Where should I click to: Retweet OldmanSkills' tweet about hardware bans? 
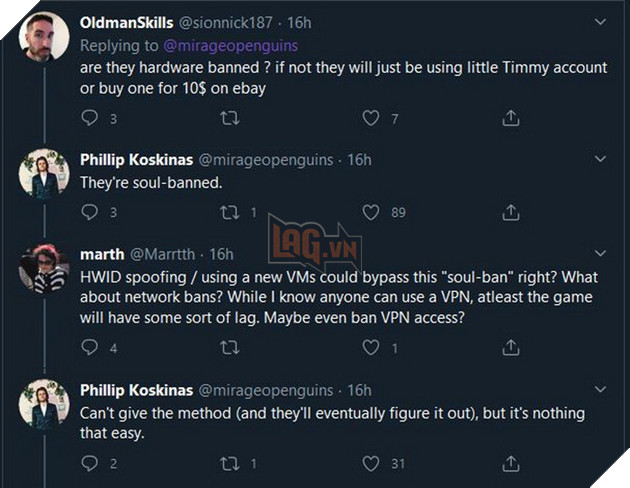pyautogui.click(x=229, y=118)
